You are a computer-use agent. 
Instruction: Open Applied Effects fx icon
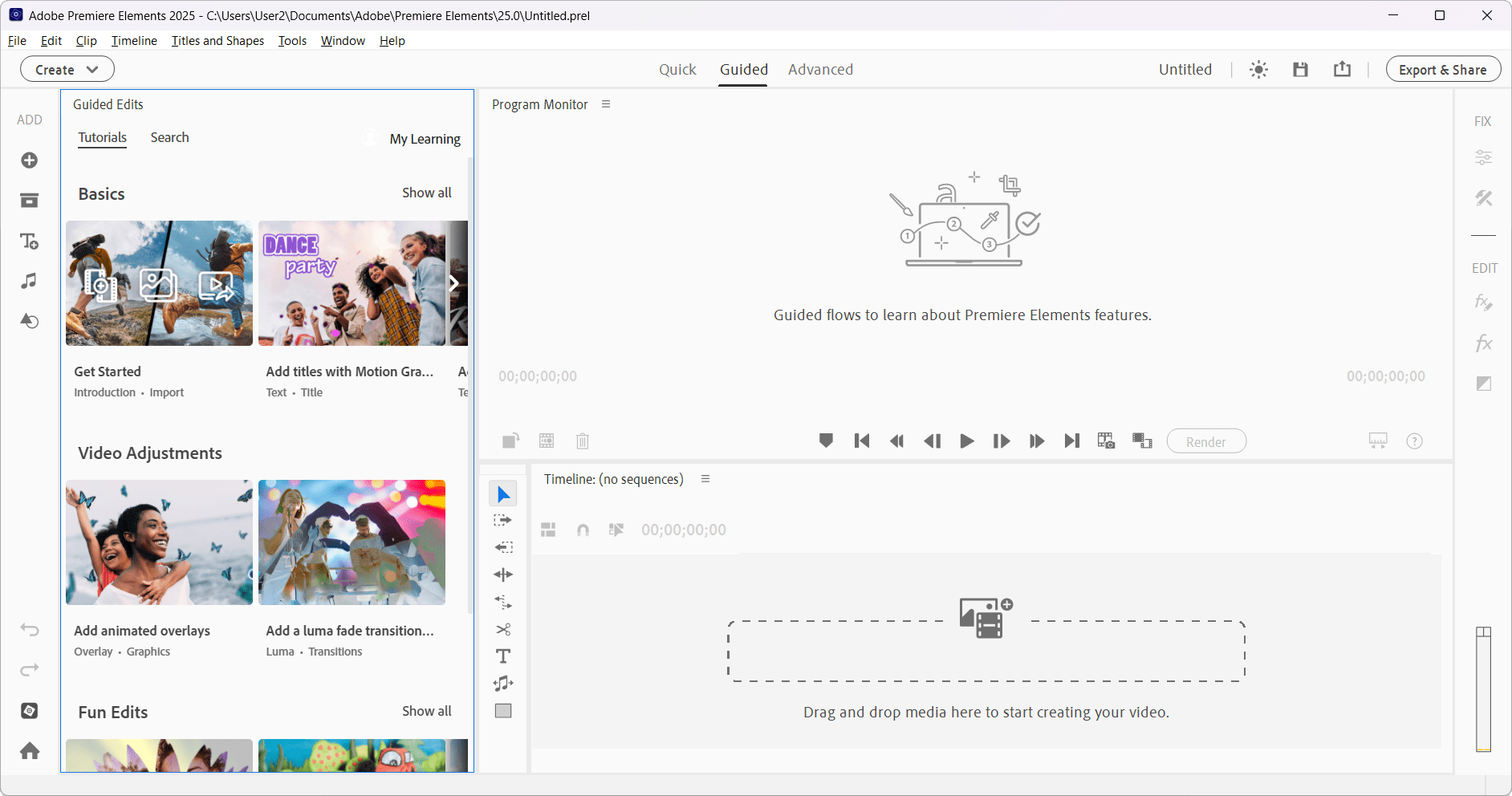tap(1483, 303)
